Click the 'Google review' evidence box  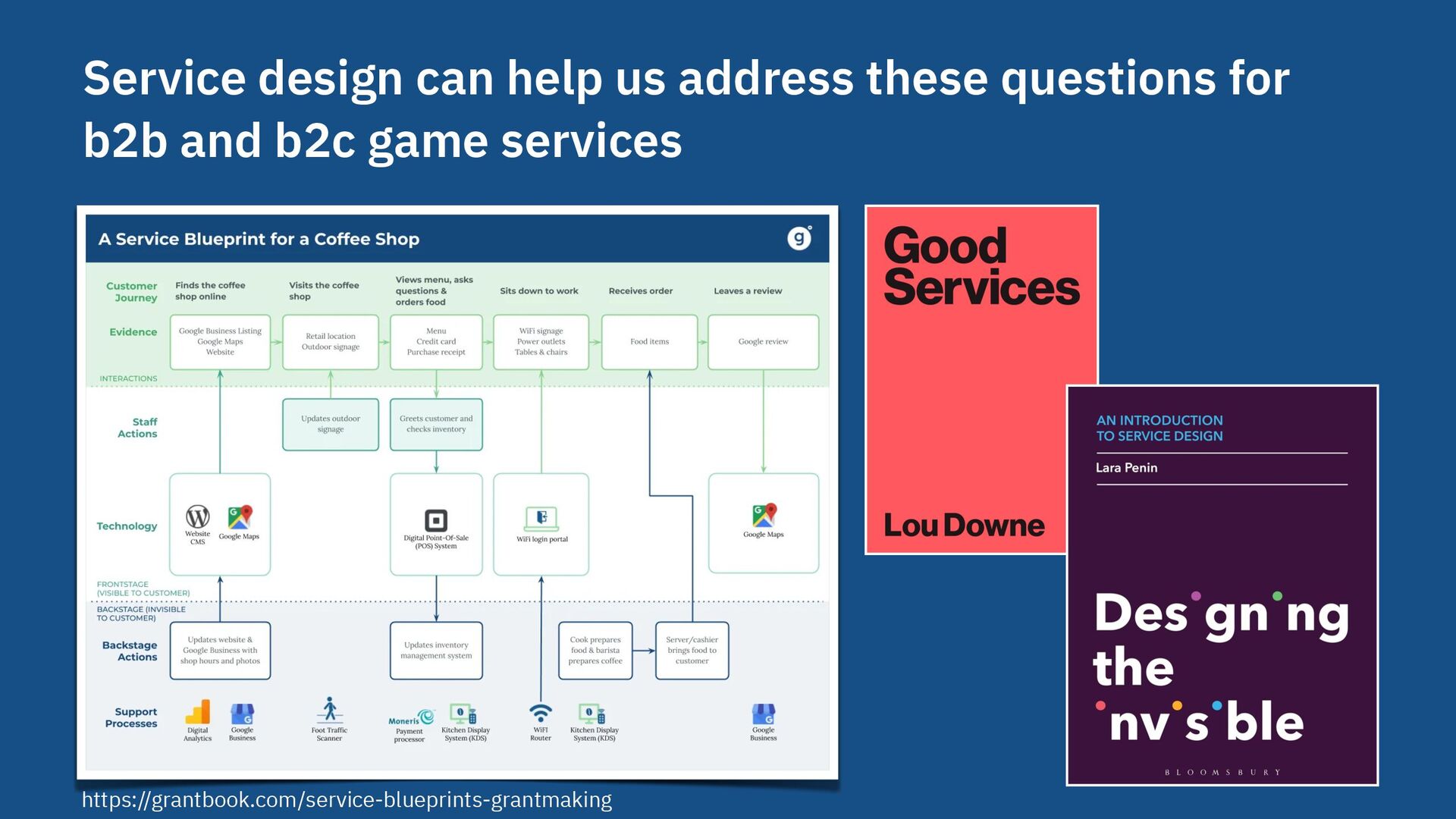pos(764,342)
